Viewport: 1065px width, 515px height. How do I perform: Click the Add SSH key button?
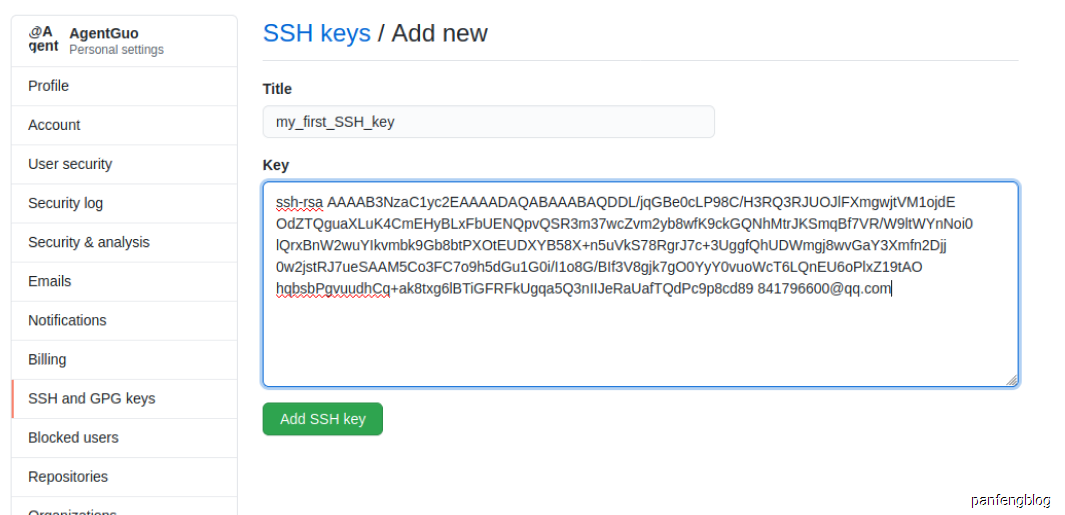323,419
